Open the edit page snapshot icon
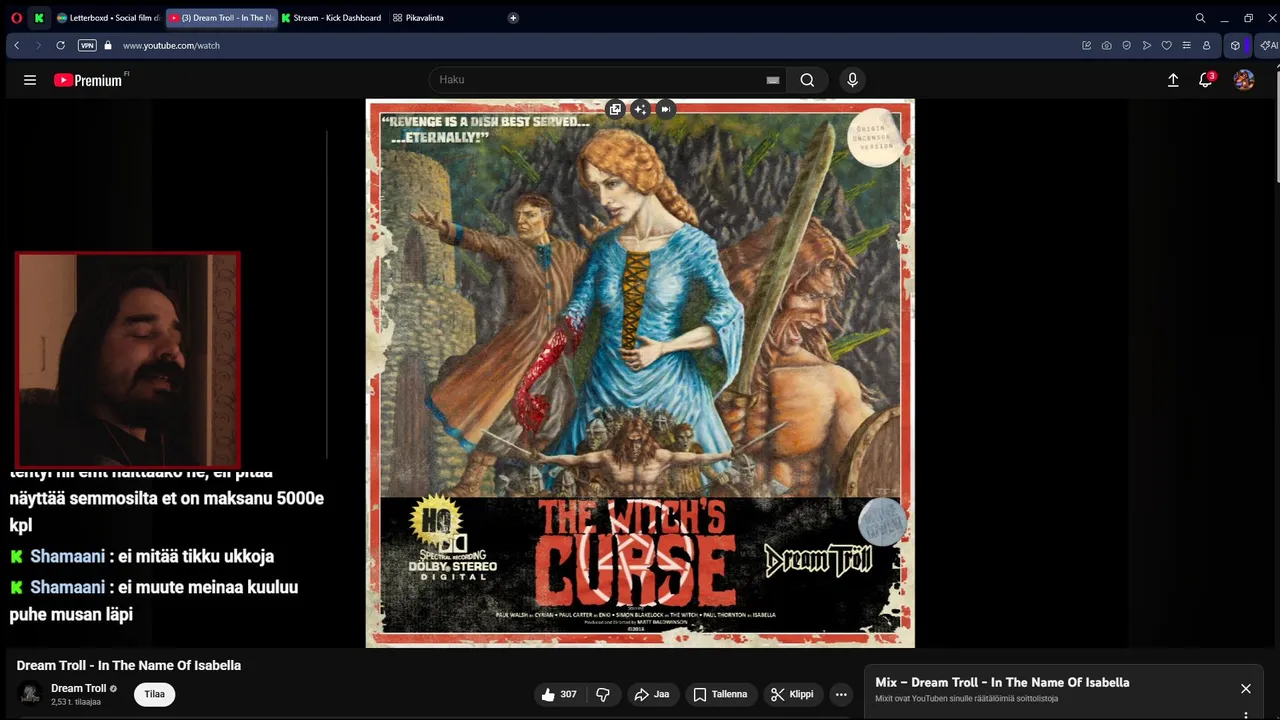The width and height of the screenshot is (1280, 720). (x=1086, y=45)
